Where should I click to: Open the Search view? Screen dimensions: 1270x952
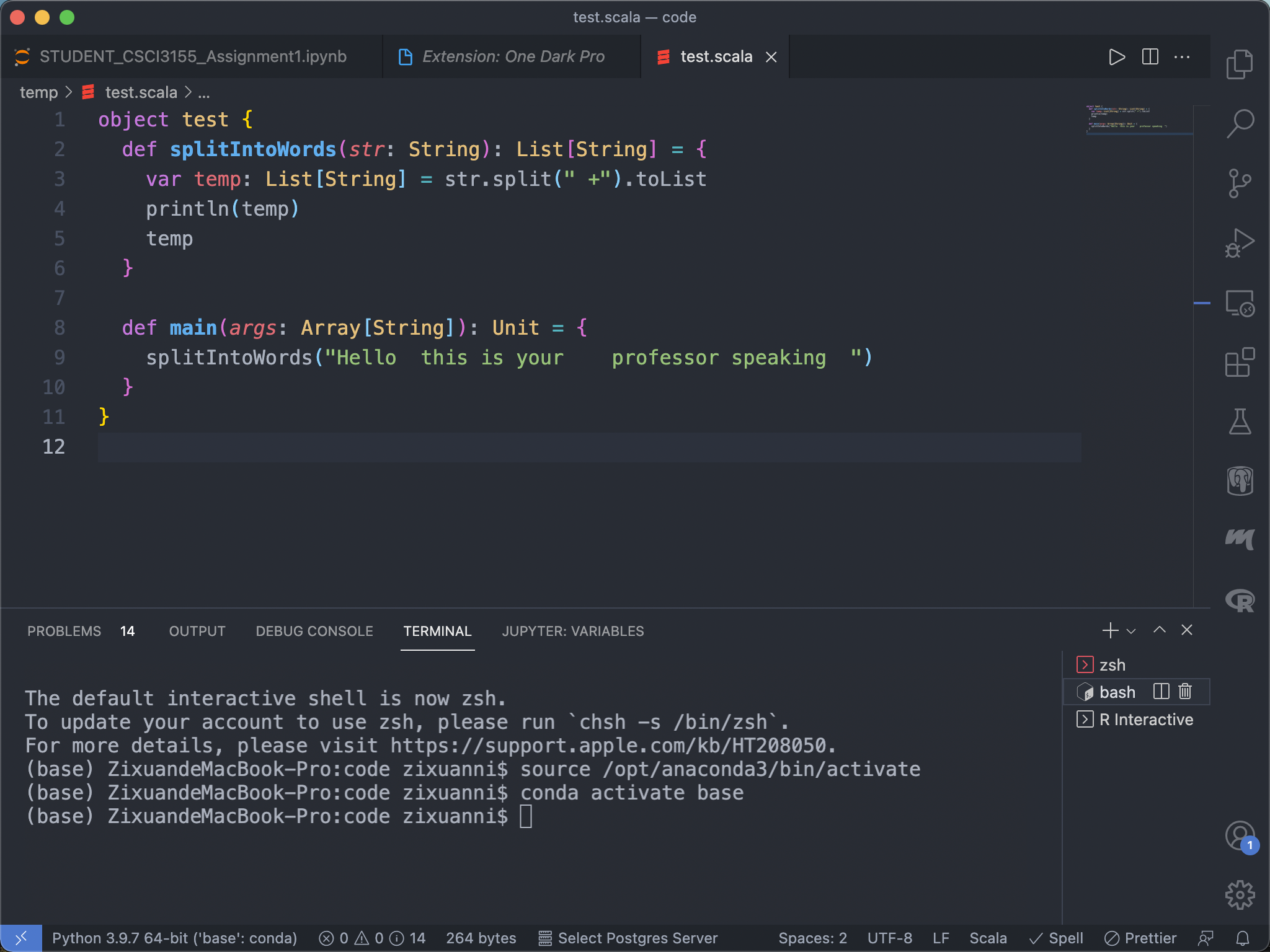click(x=1240, y=123)
